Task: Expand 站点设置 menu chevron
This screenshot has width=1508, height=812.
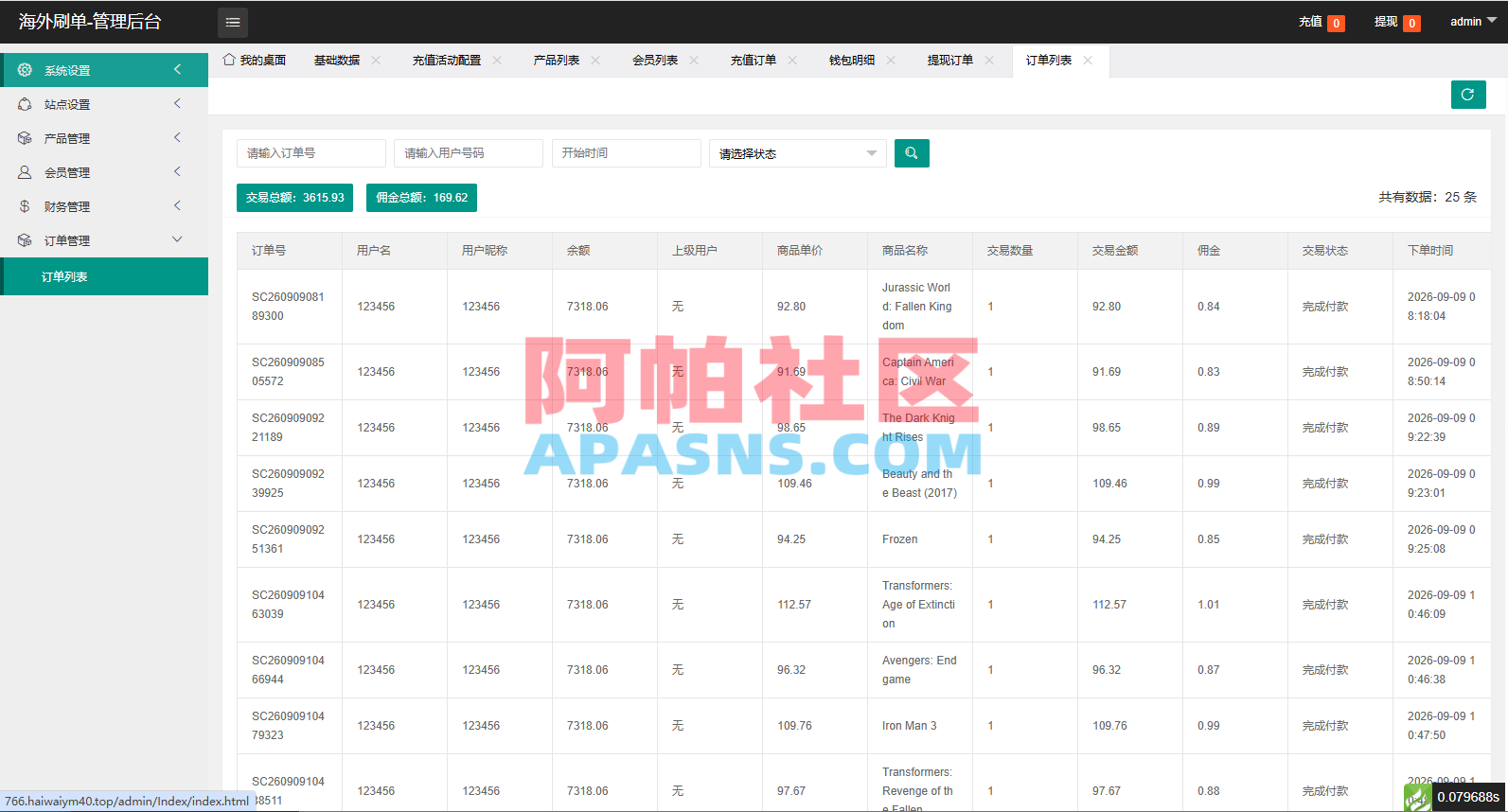Action: point(177,103)
